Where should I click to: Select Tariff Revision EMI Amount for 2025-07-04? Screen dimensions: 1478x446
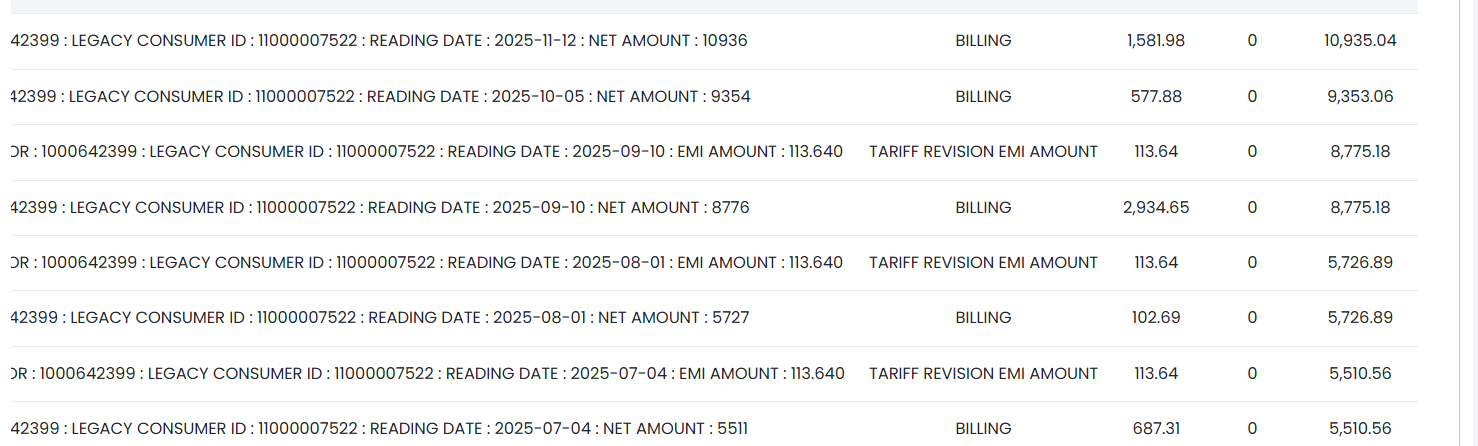pyautogui.click(x=983, y=374)
